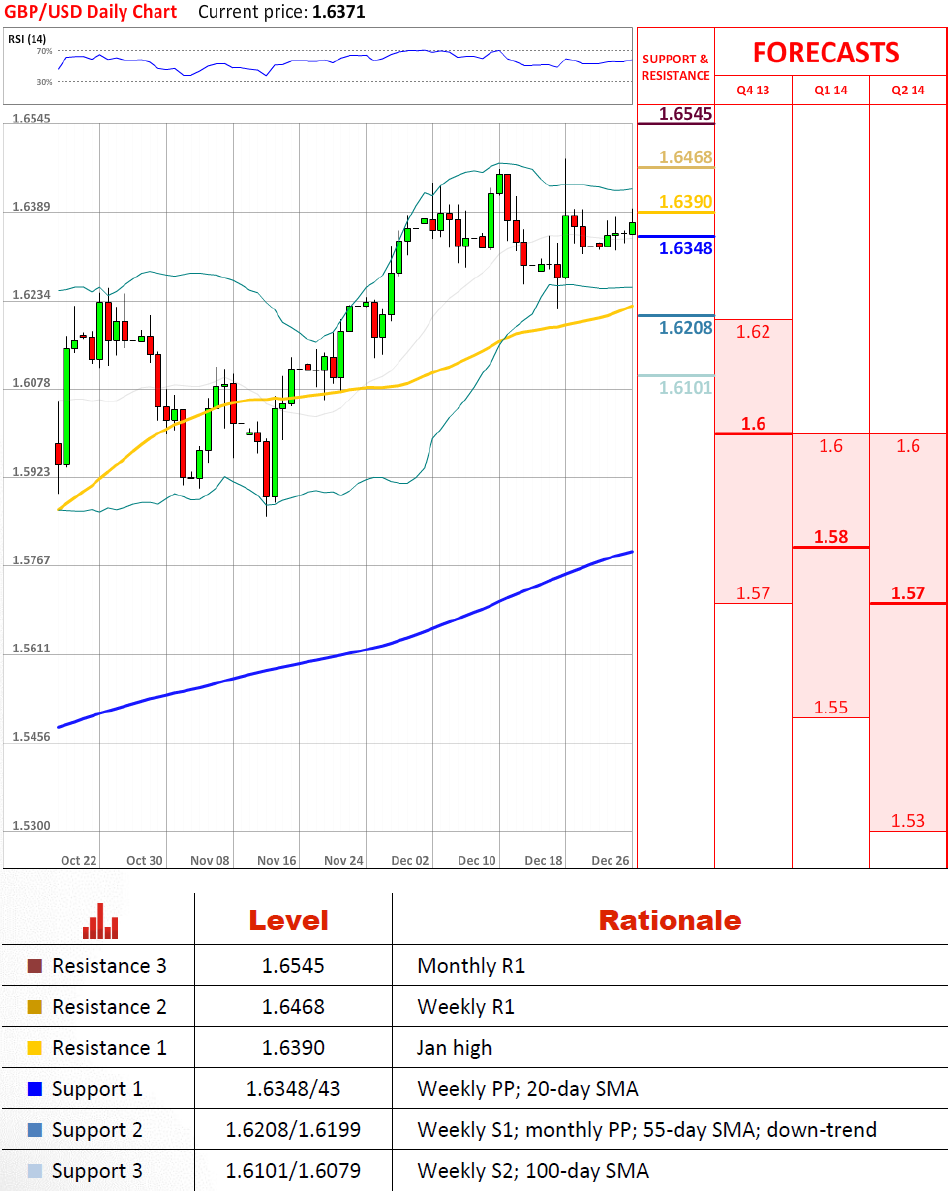
Task: Click 1.6545 level in Support & Resistance column
Action: pos(686,114)
